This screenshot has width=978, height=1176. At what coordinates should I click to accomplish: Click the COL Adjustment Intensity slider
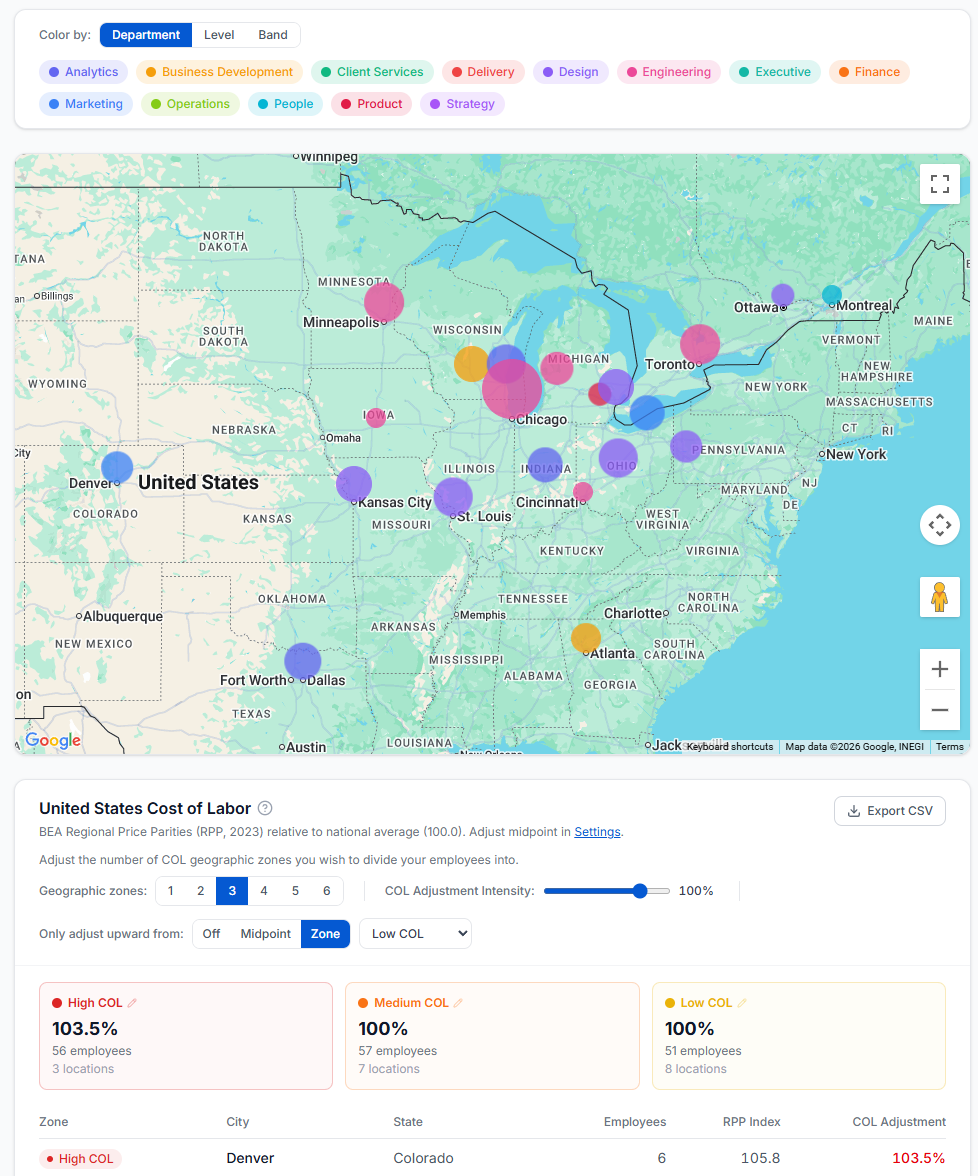click(x=606, y=891)
